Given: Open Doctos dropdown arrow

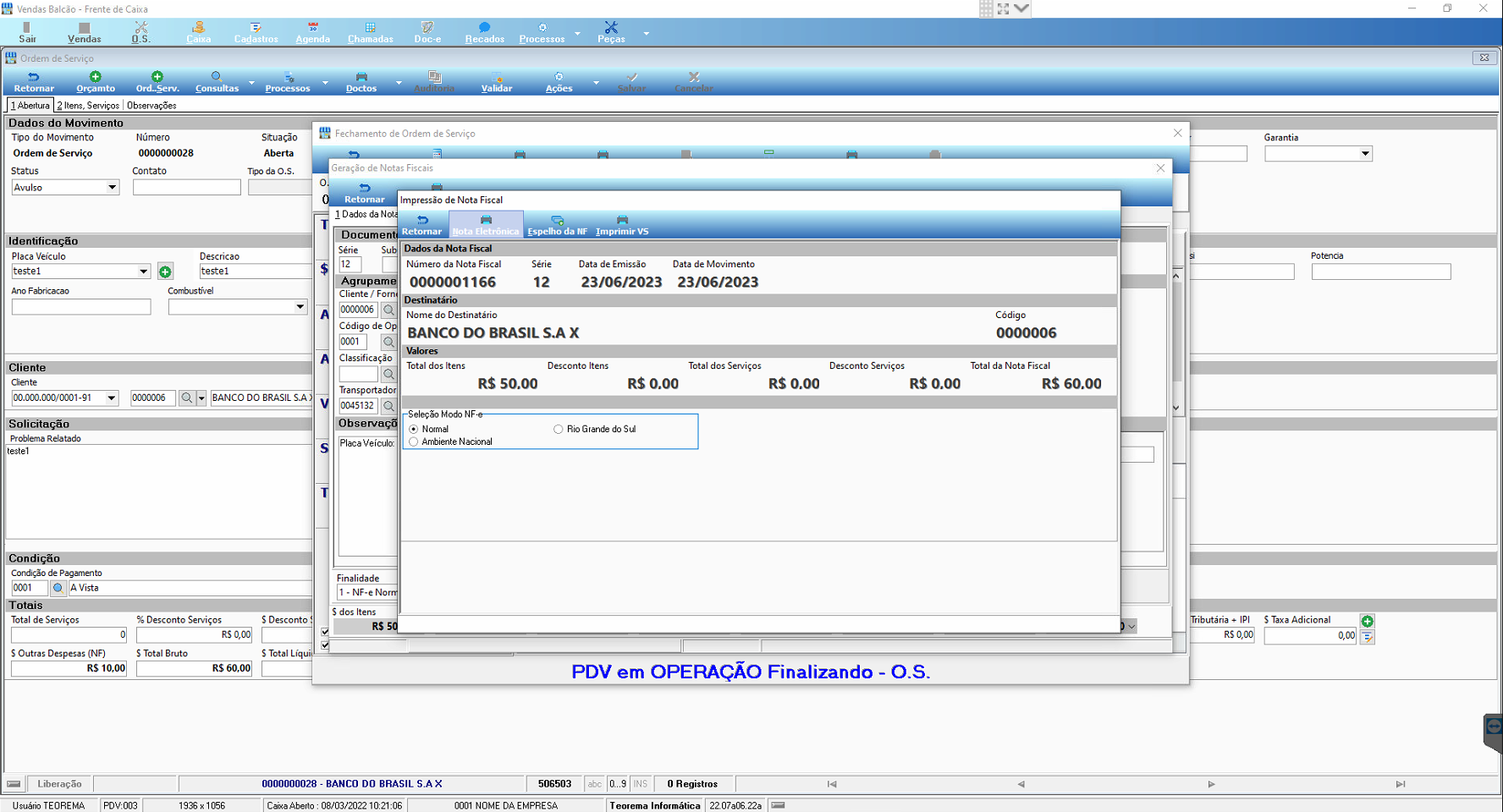Looking at the screenshot, I should pyautogui.click(x=399, y=82).
